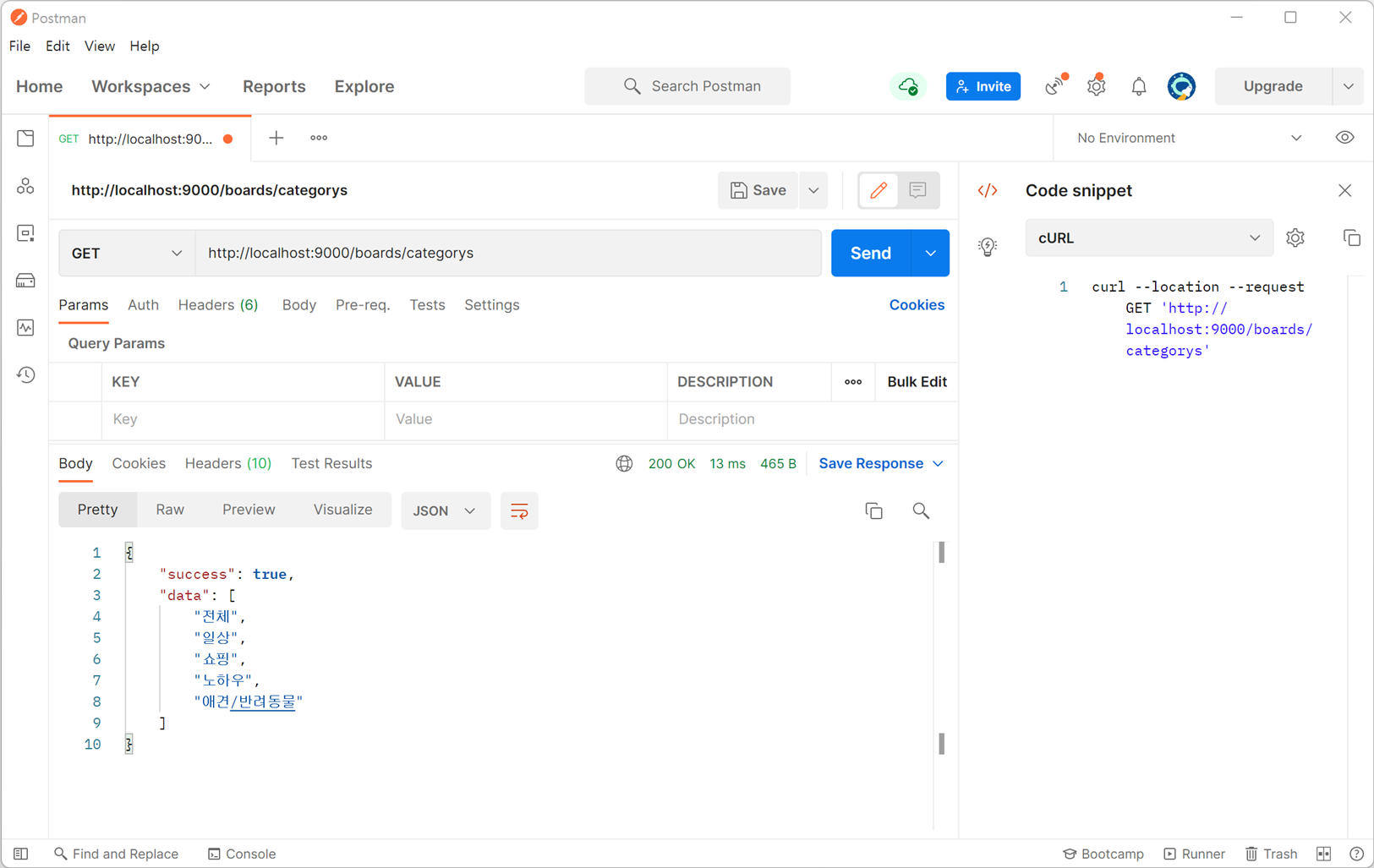Focus the Search Postman box
The width and height of the screenshot is (1374, 868).
(687, 86)
